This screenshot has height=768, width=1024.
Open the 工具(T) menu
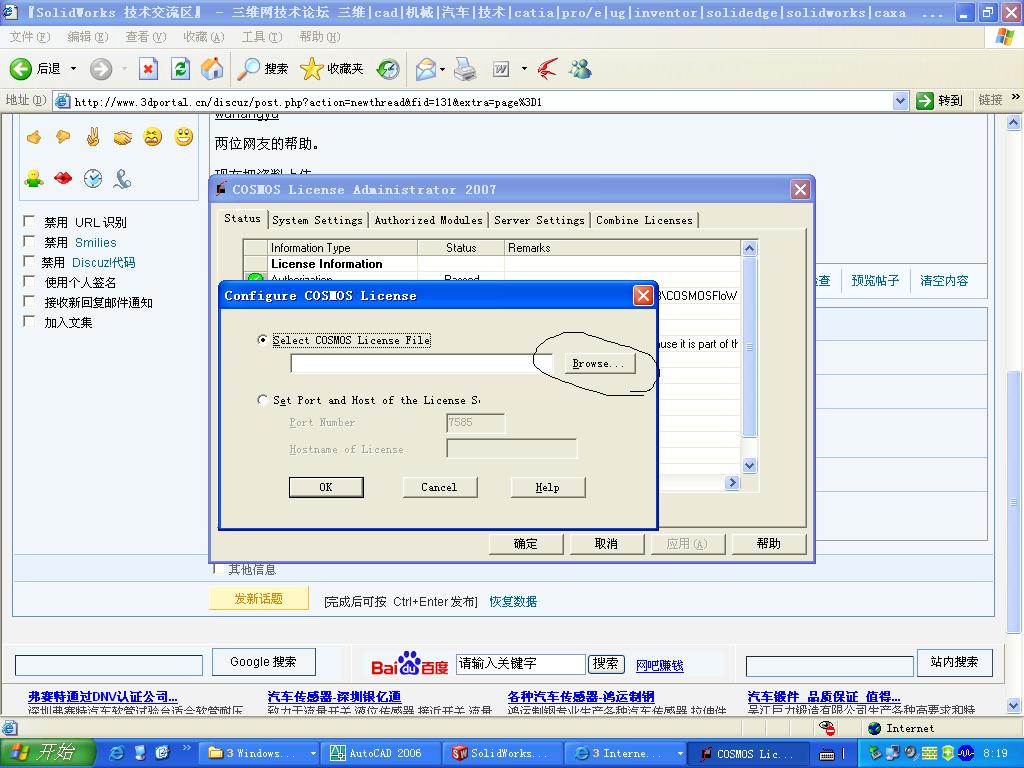pos(262,37)
